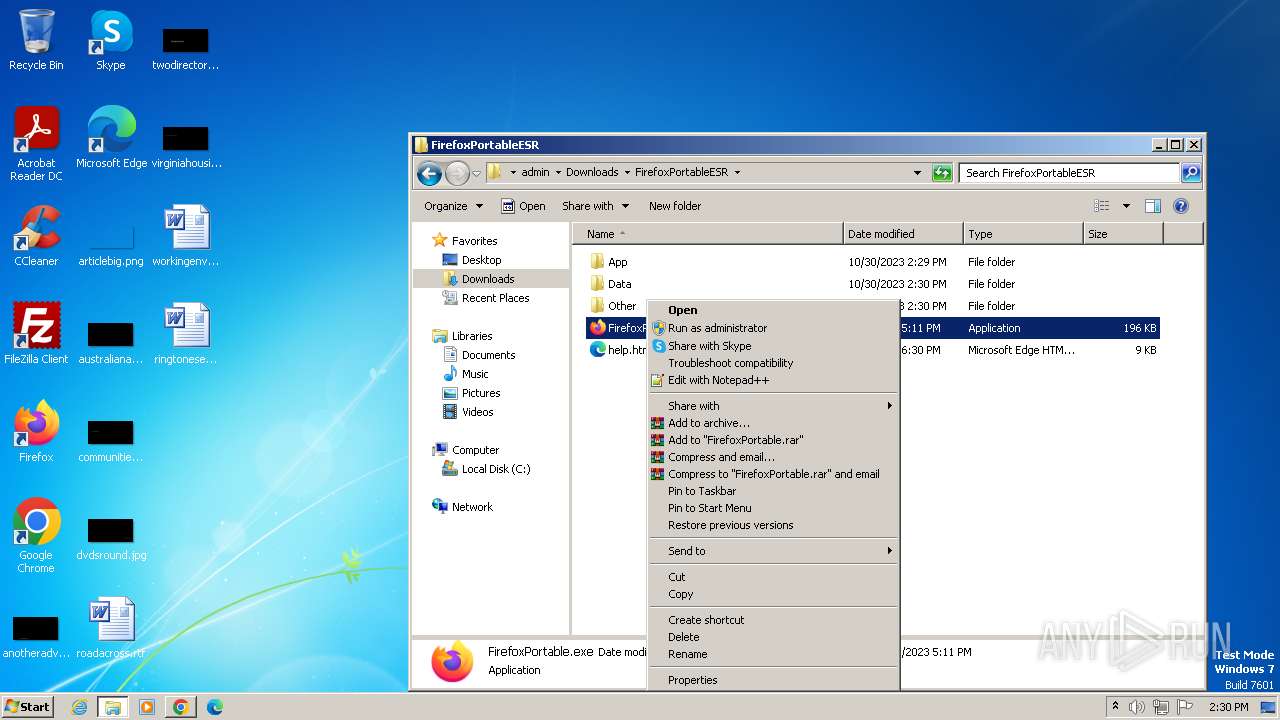Choose Run as administrator

tap(773, 328)
